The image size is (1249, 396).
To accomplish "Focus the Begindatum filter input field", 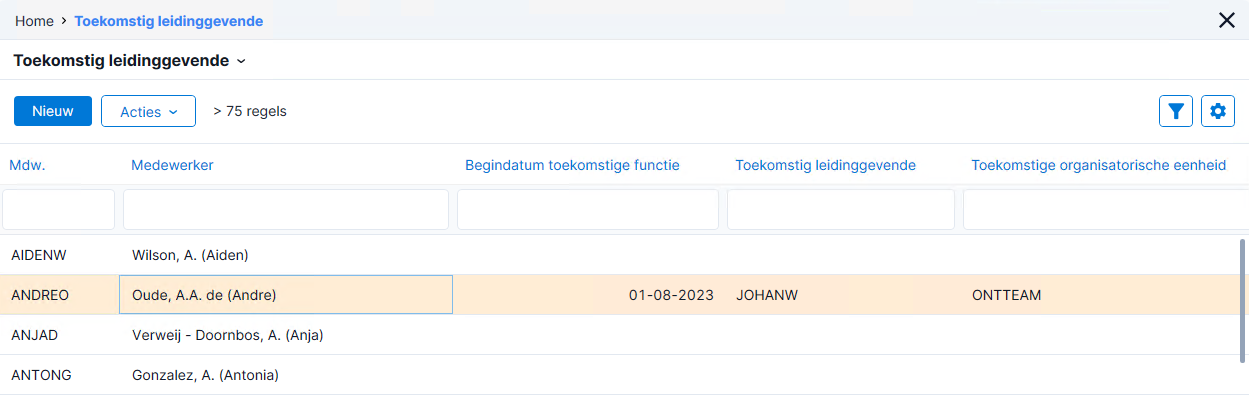I will pos(588,210).
